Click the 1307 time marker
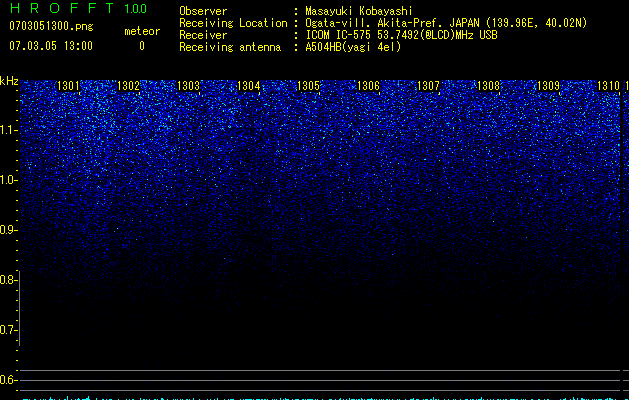The height and width of the screenshot is (400, 629). pyautogui.click(x=428, y=86)
